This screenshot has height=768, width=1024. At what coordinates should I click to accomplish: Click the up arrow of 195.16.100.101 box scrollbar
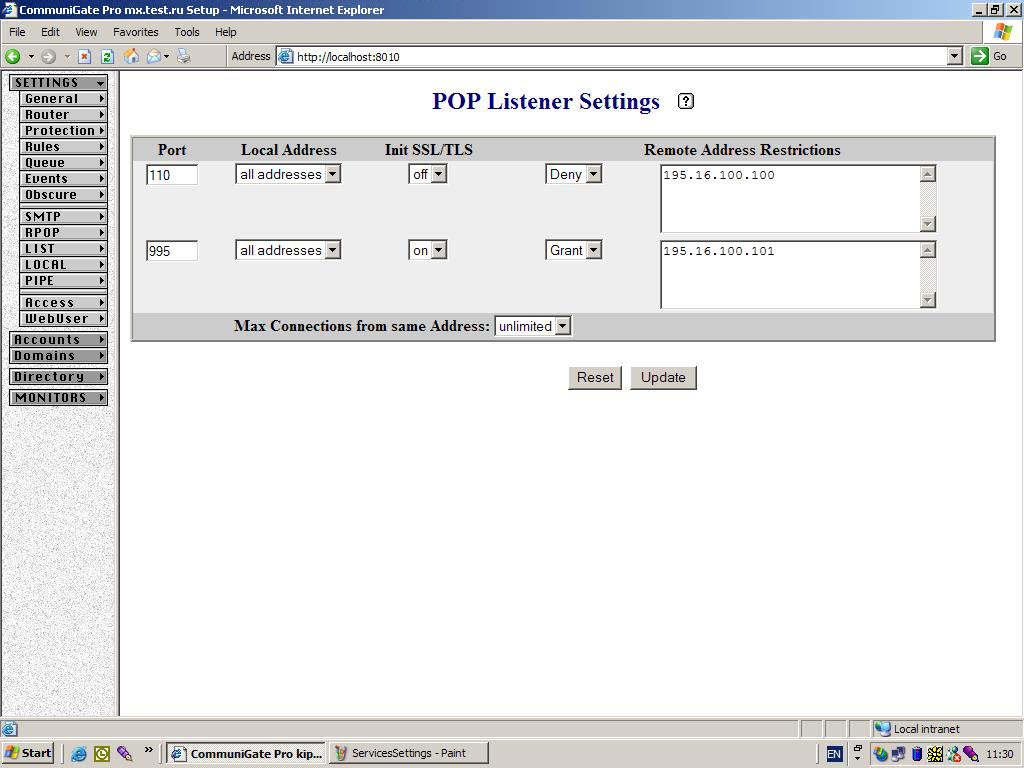tap(927, 249)
